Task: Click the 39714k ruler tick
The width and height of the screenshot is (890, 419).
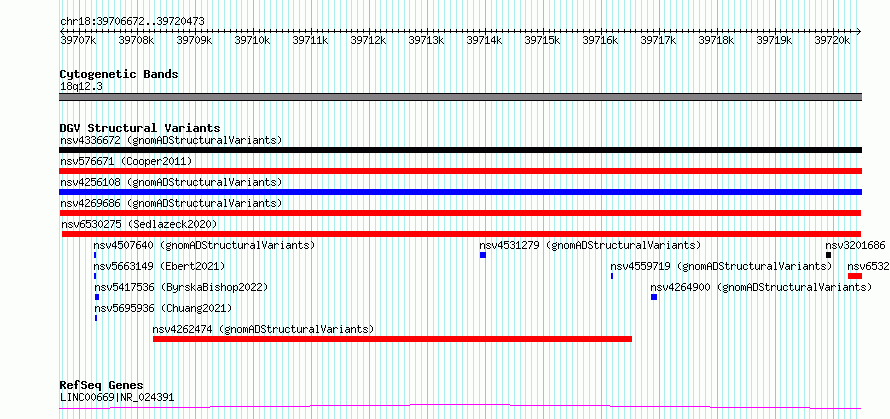Action: pyautogui.click(x=484, y=40)
